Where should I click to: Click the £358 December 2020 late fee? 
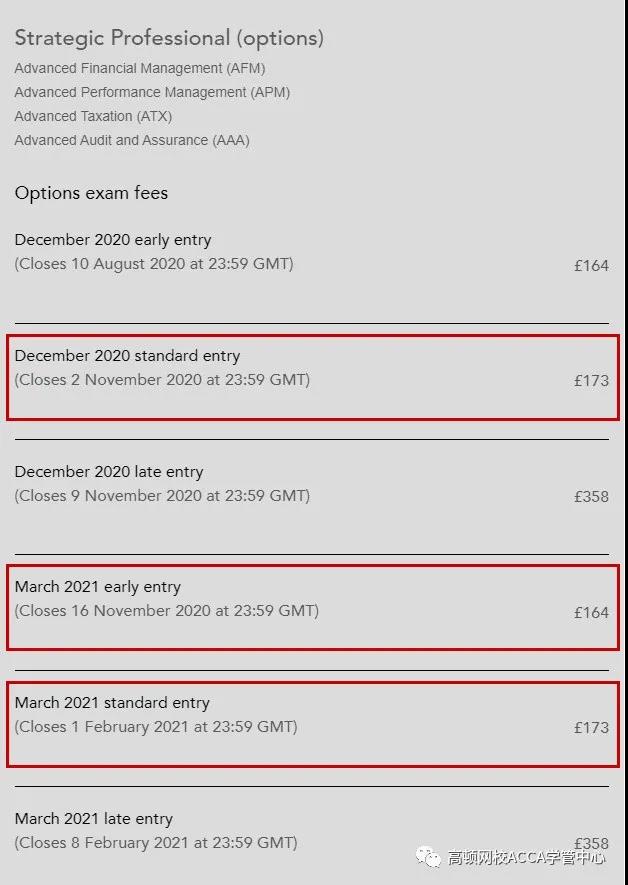coord(591,496)
